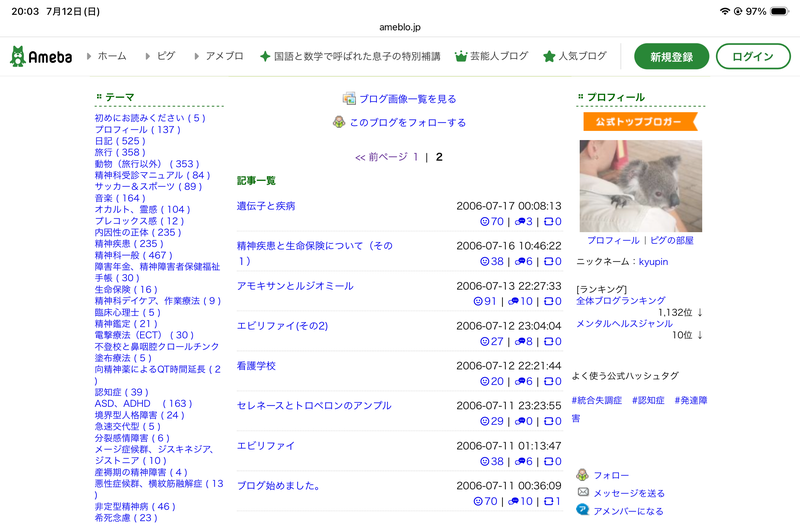Select the 認知症 ( 39 ) theme
800x525 pixels.
pyautogui.click(x=121, y=392)
